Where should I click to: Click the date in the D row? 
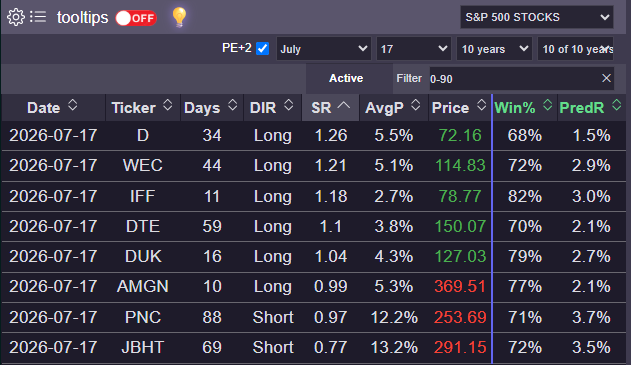pyautogui.click(x=53, y=136)
